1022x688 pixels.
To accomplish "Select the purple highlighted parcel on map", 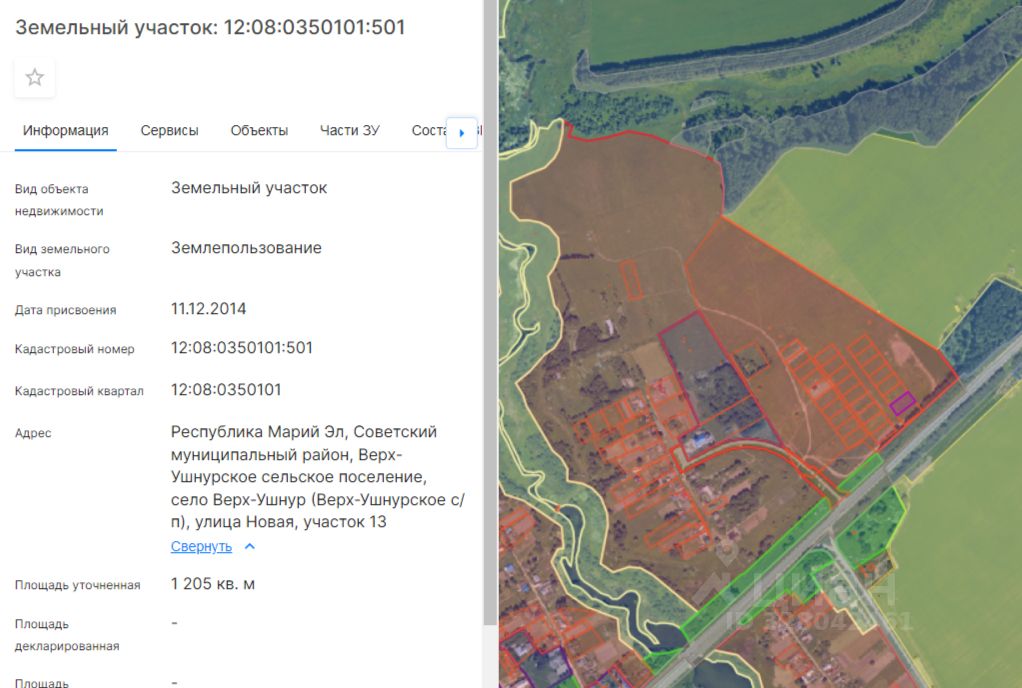I will coord(903,403).
